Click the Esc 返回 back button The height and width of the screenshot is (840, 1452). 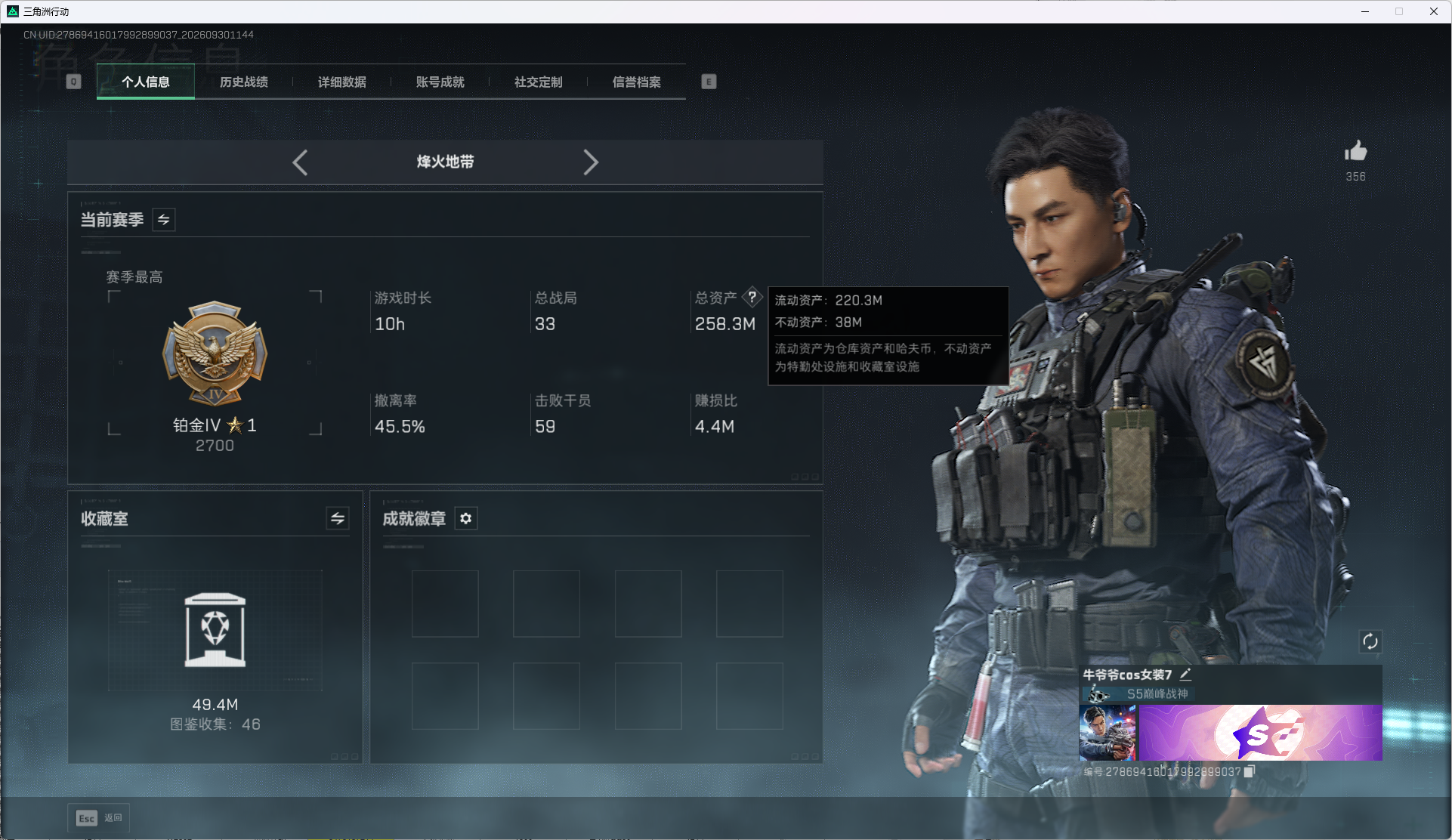[99, 817]
